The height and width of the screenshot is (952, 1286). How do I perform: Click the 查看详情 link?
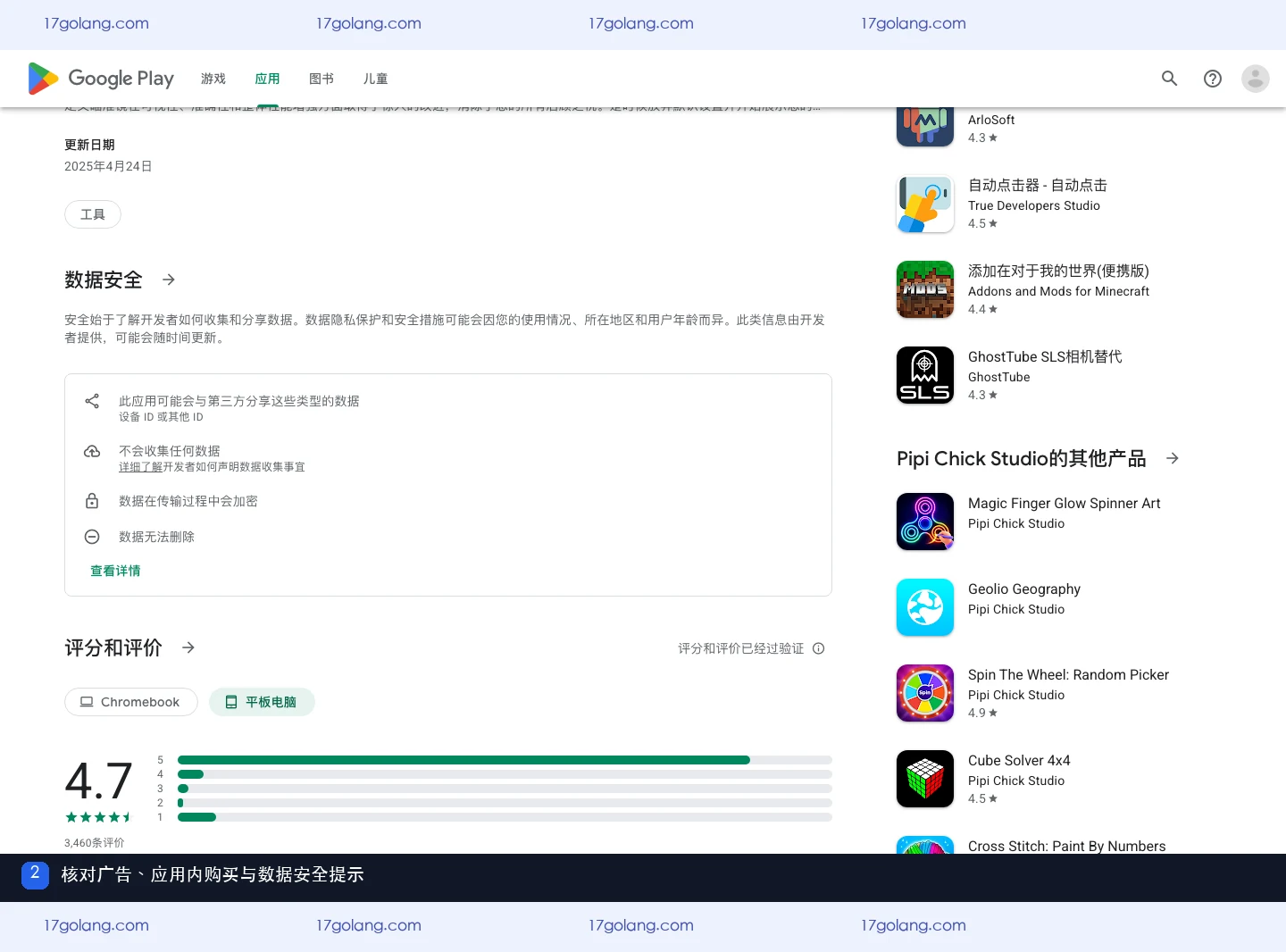point(115,571)
